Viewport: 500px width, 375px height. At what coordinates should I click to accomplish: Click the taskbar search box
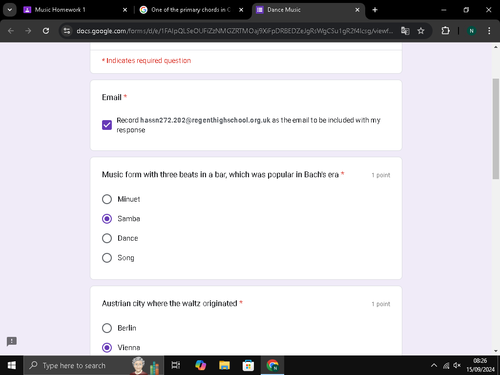tap(93, 365)
